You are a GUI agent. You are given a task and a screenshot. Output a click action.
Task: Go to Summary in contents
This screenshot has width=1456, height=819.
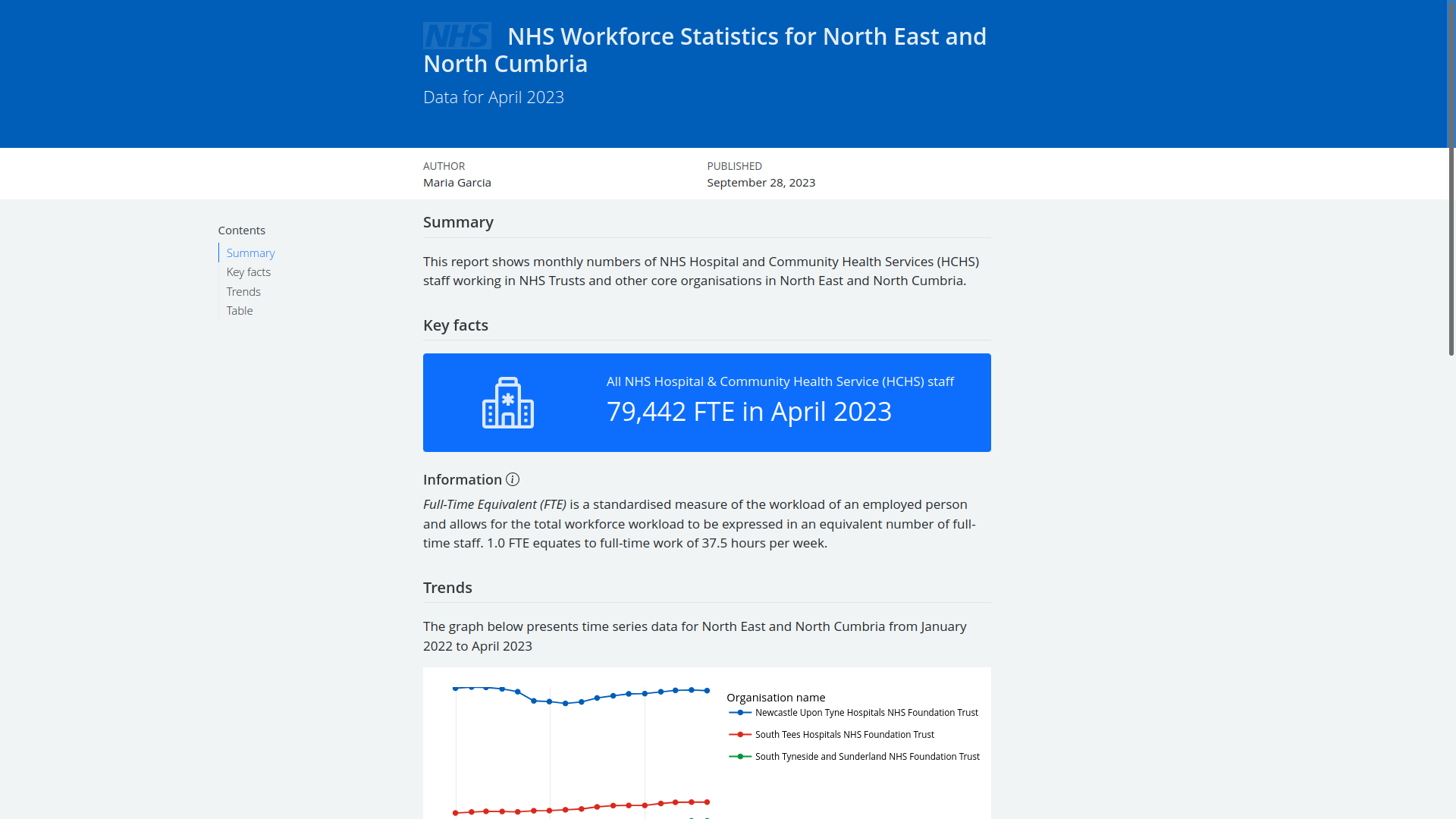pyautogui.click(x=250, y=253)
